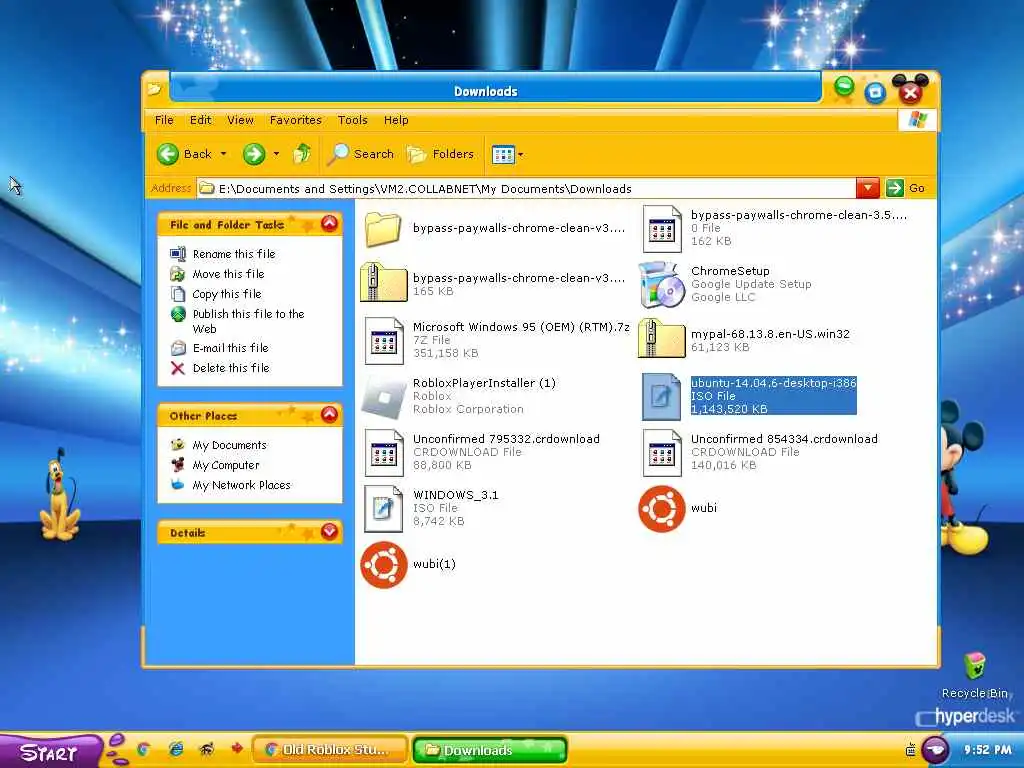Select the wubi(1) Ubuntu logo icon
Screen dimensions: 1024x768
[384, 565]
